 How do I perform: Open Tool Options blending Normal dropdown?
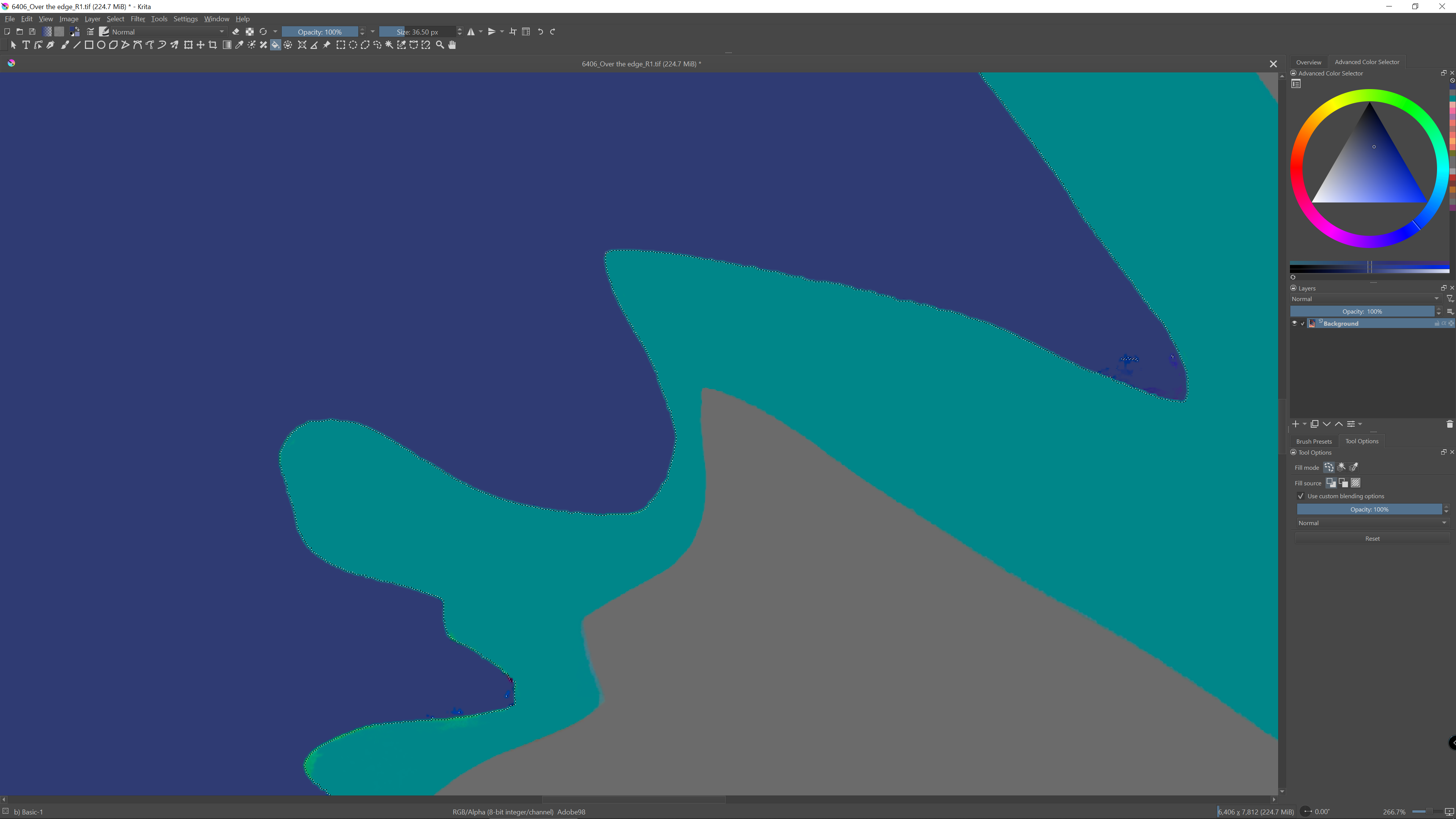tap(1372, 523)
